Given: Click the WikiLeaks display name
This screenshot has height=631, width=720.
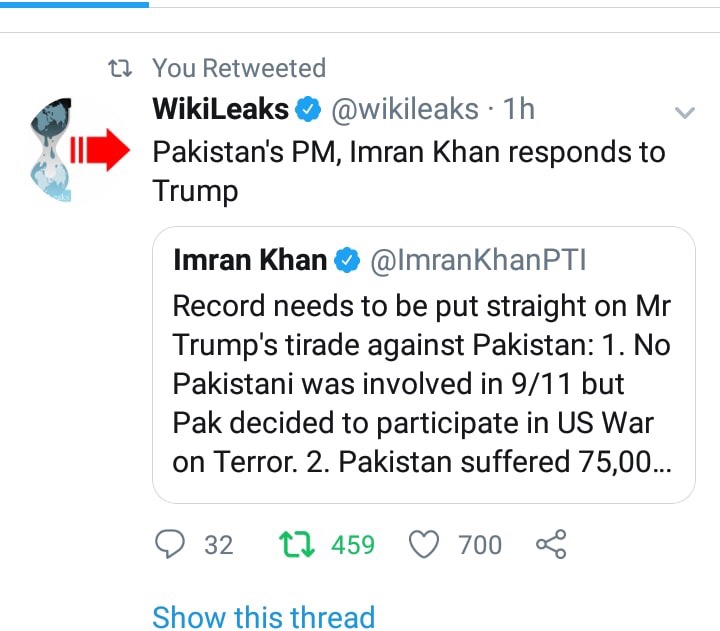Looking at the screenshot, I should click(x=221, y=110).
